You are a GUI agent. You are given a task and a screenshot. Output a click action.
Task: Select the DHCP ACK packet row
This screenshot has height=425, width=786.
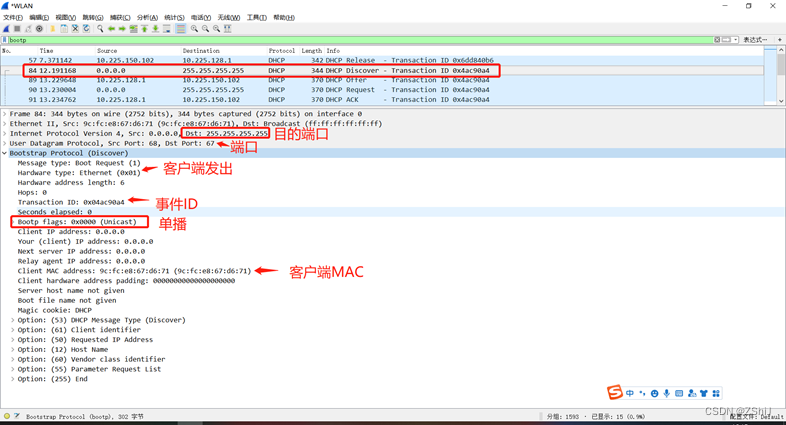tap(382, 100)
